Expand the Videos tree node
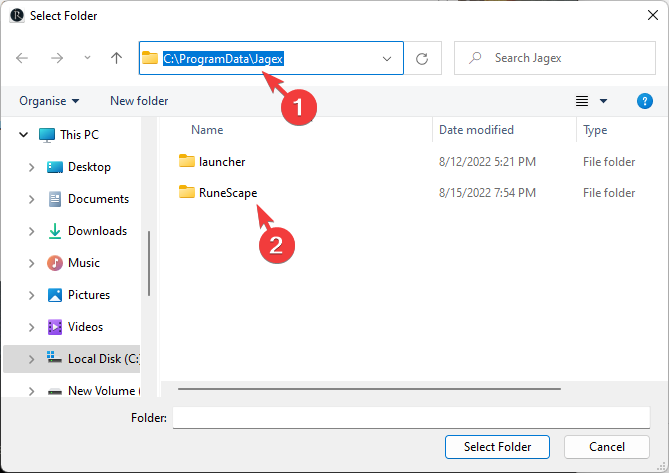Image resolution: width=669 pixels, height=473 pixels. tap(32, 327)
